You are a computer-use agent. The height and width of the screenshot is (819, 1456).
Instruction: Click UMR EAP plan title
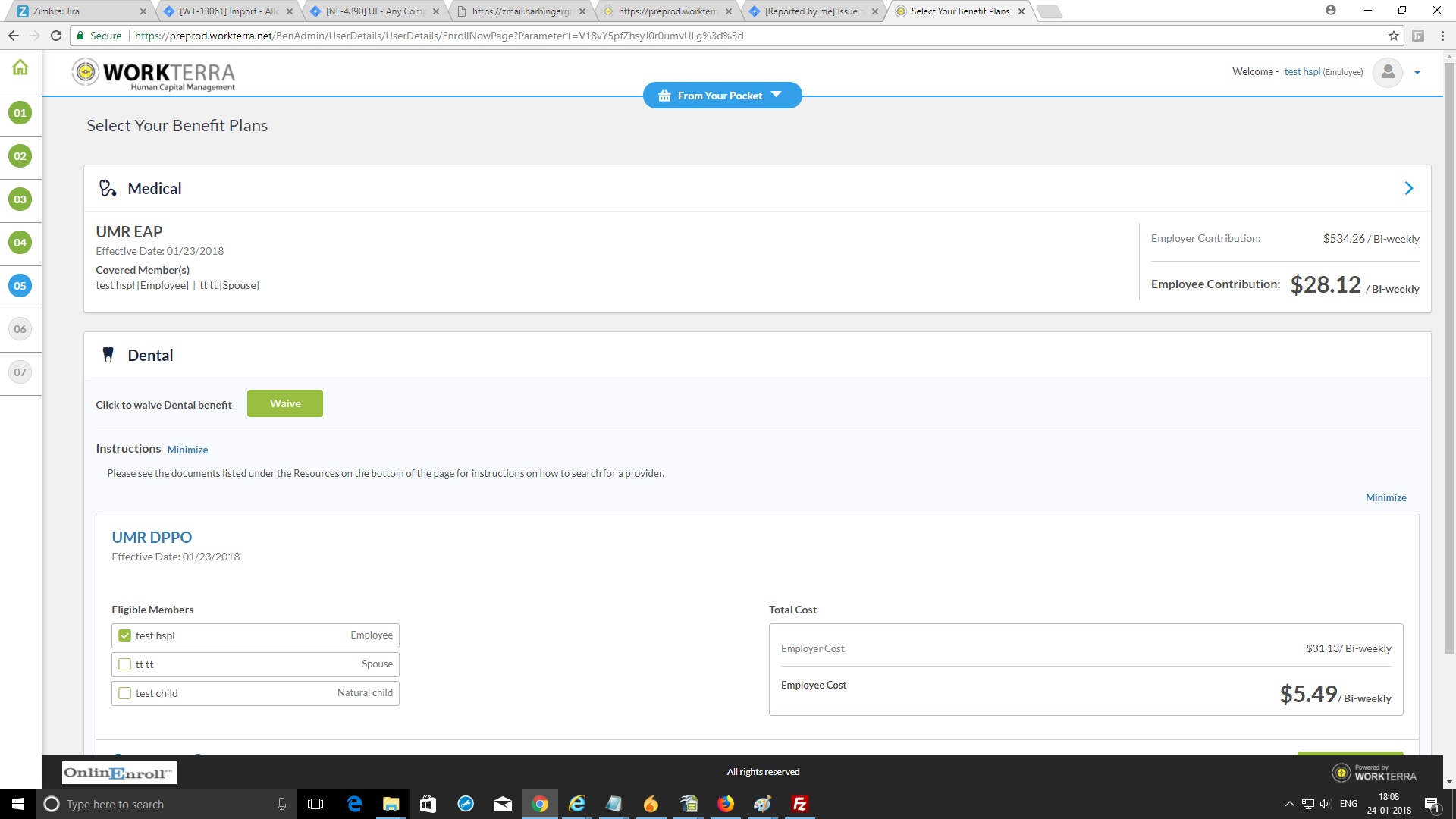pyautogui.click(x=129, y=232)
